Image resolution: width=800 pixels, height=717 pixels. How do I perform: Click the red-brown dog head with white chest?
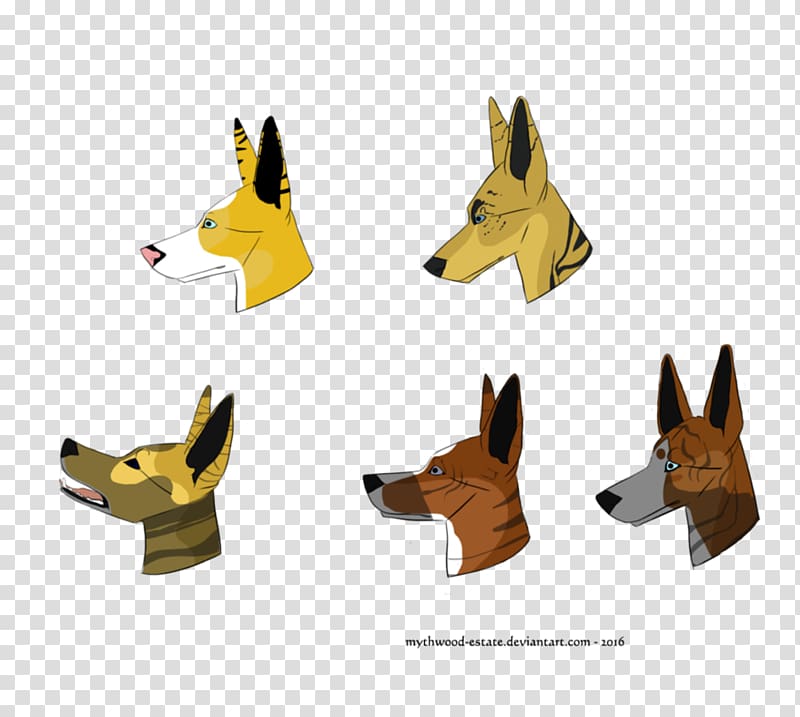[447, 476]
